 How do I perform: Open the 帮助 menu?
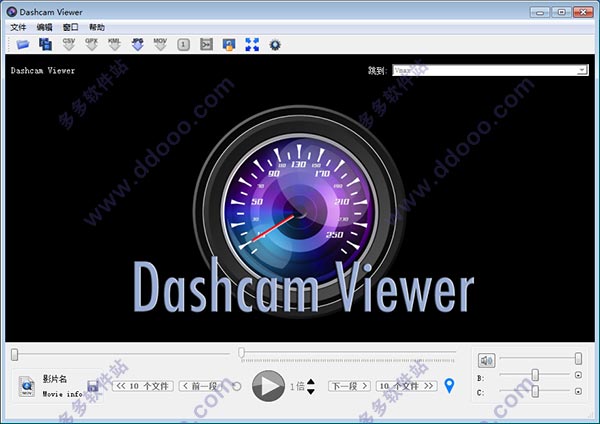click(96, 27)
